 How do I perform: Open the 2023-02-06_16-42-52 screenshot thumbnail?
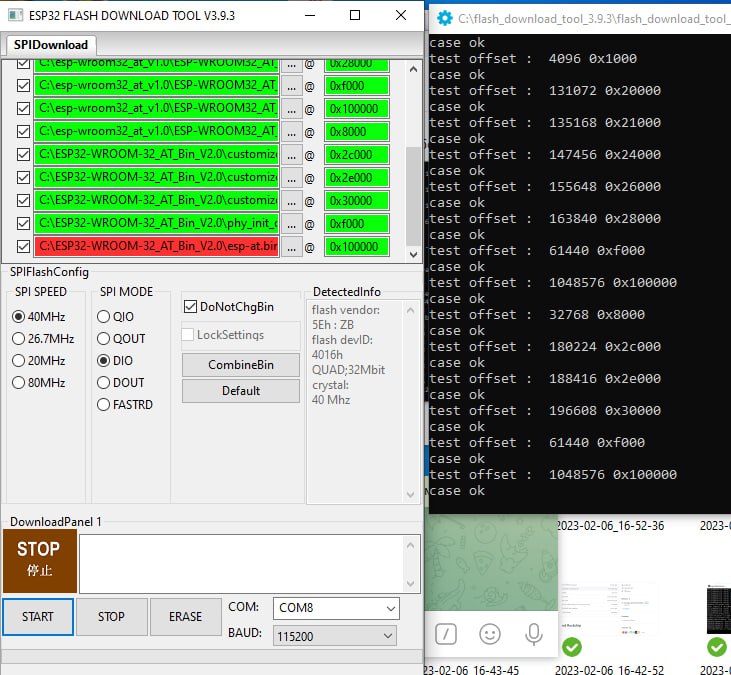tap(608, 611)
